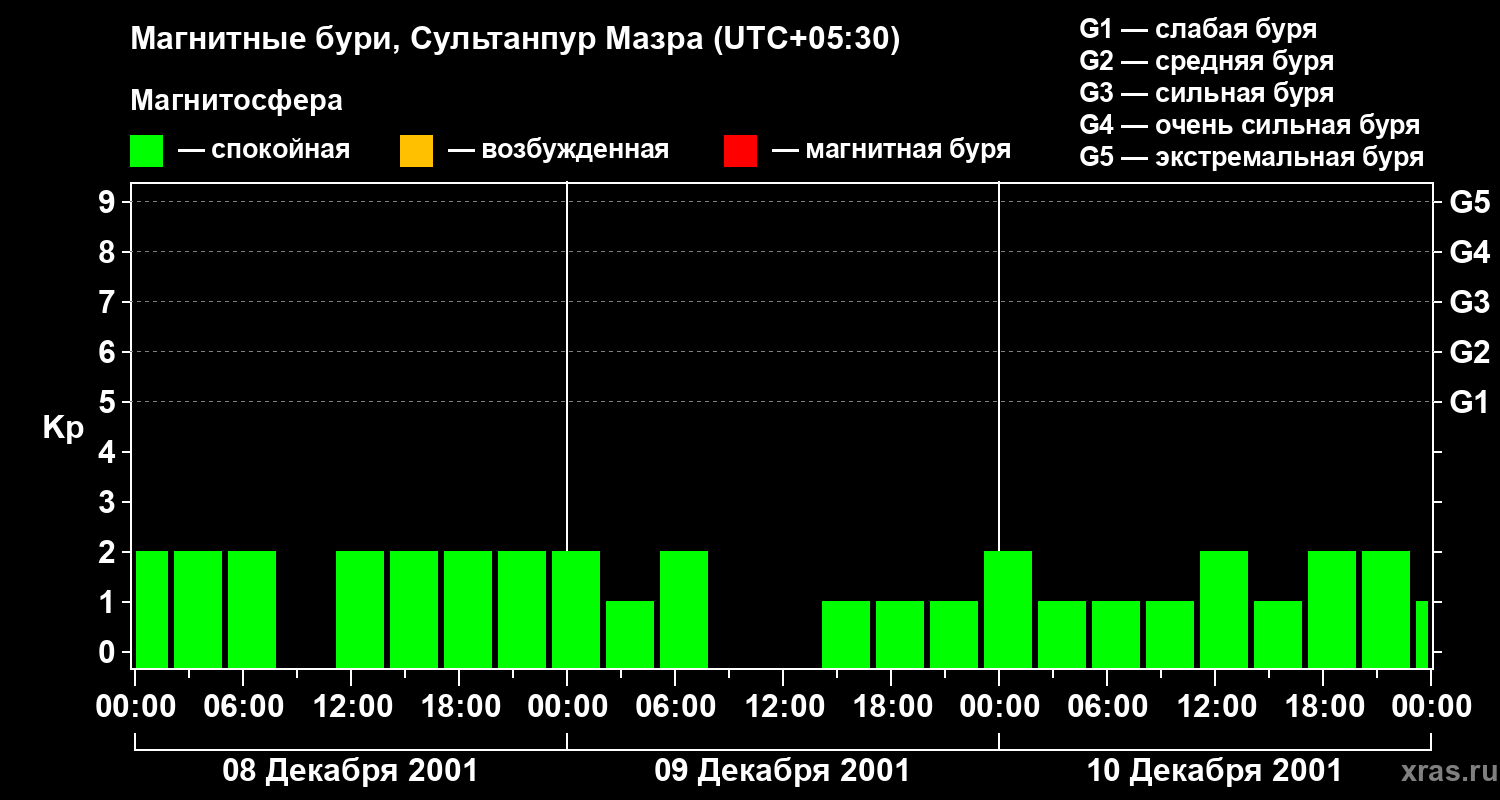1500x800 pixels.
Task: Click the 'Kp' axis title
Action: click(x=63, y=428)
